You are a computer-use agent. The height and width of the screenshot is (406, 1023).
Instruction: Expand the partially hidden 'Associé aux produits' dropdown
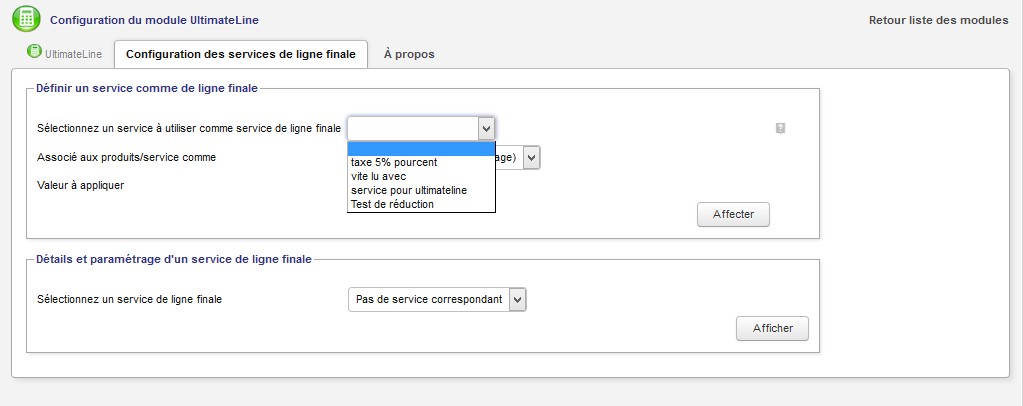pyautogui.click(x=531, y=157)
